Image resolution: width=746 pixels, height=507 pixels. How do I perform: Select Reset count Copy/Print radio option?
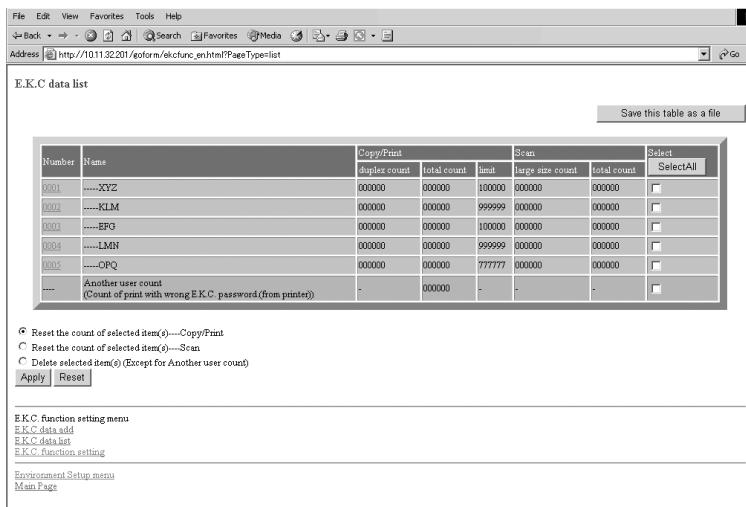pyautogui.click(x=22, y=332)
